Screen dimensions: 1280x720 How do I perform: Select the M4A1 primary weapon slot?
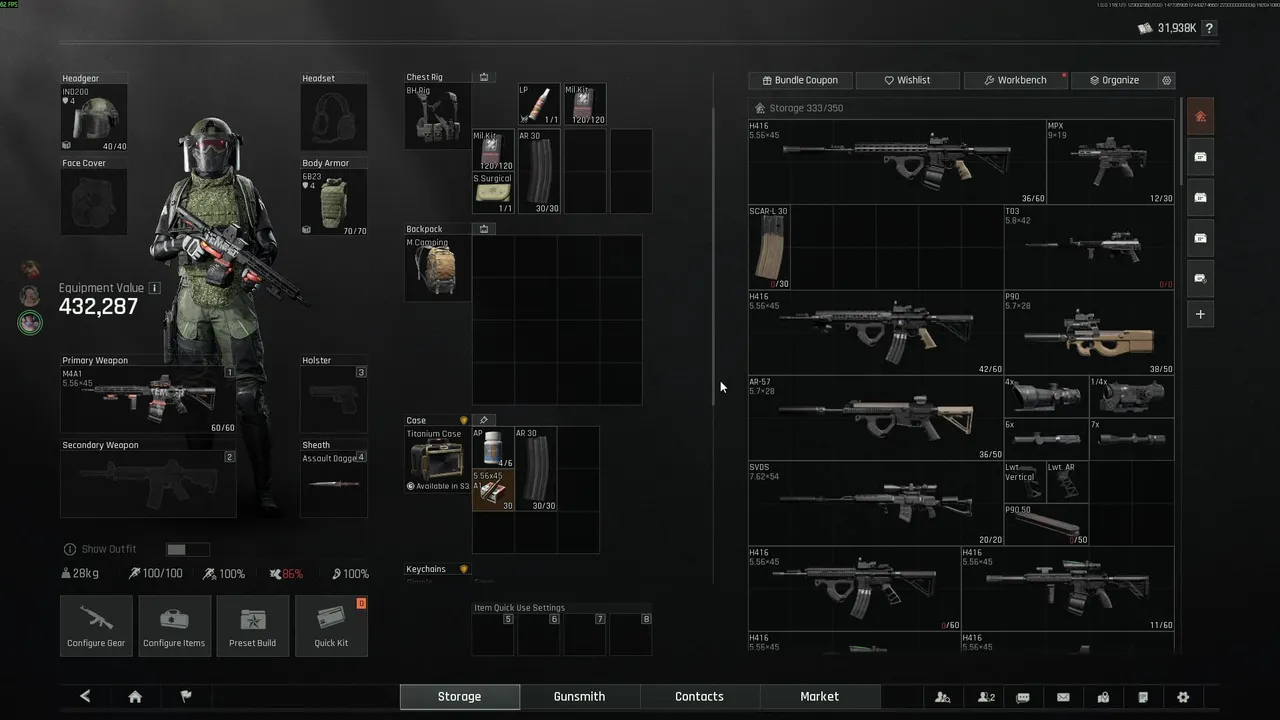[x=148, y=399]
